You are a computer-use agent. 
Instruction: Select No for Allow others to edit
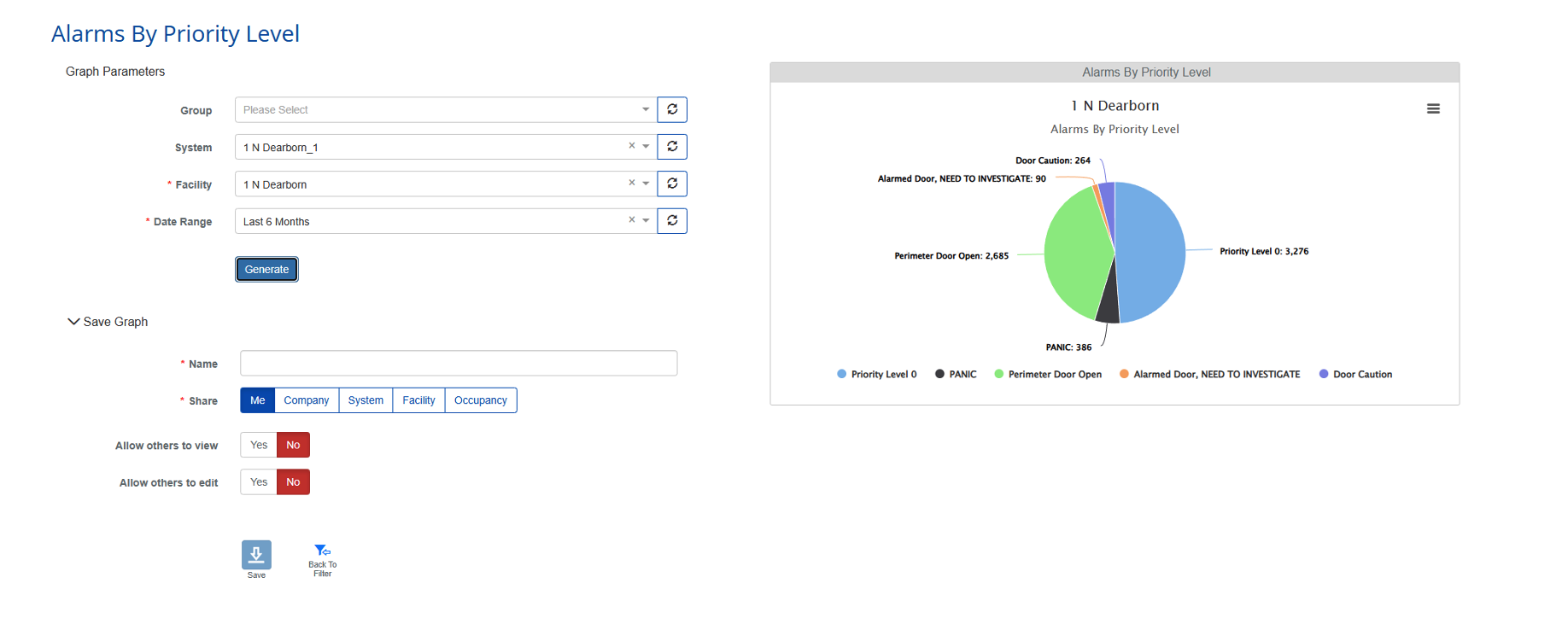tap(293, 482)
